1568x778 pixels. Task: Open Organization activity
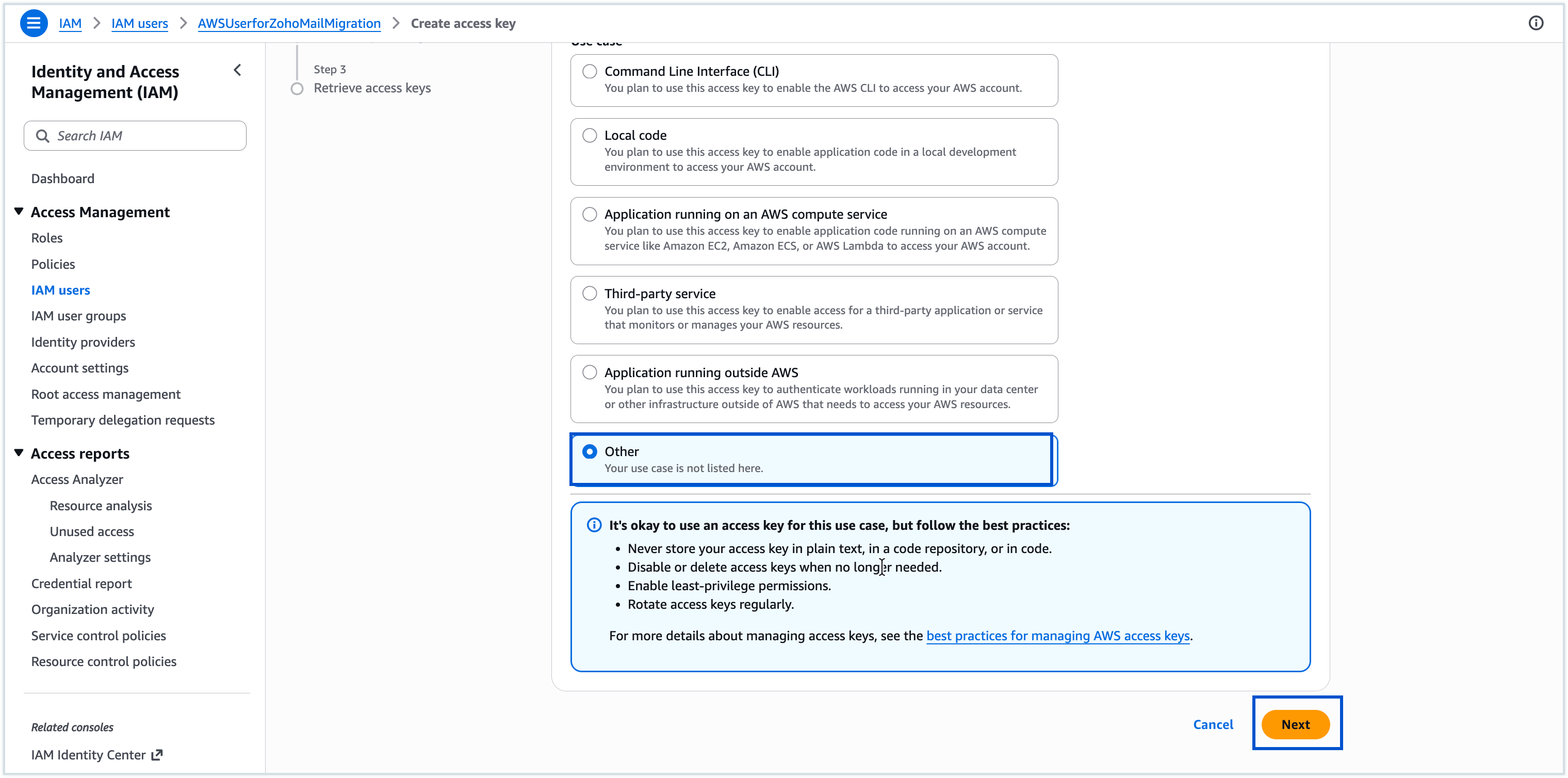[92, 609]
